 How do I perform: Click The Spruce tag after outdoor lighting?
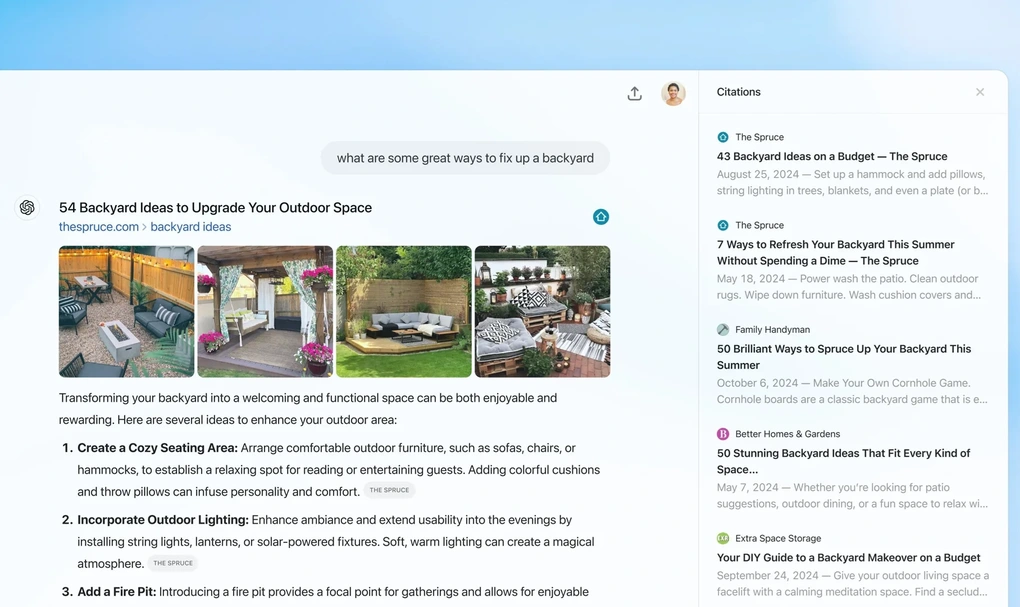point(173,563)
